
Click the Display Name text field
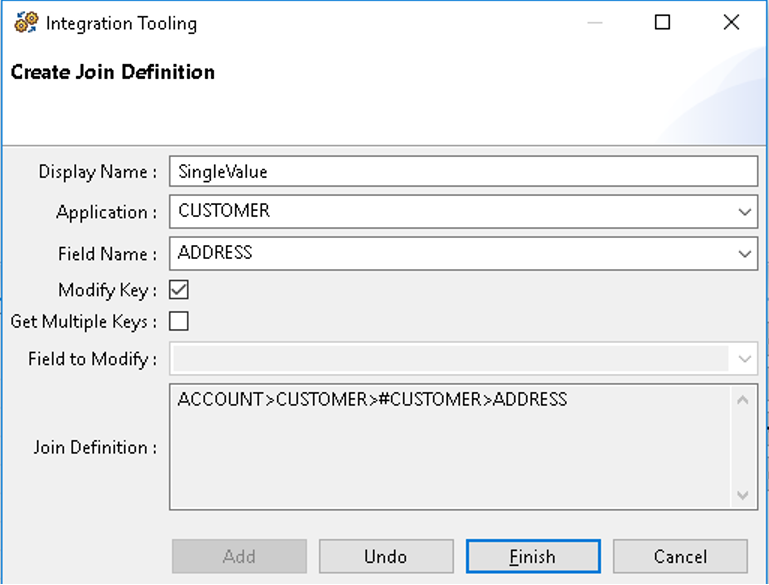(x=462, y=172)
